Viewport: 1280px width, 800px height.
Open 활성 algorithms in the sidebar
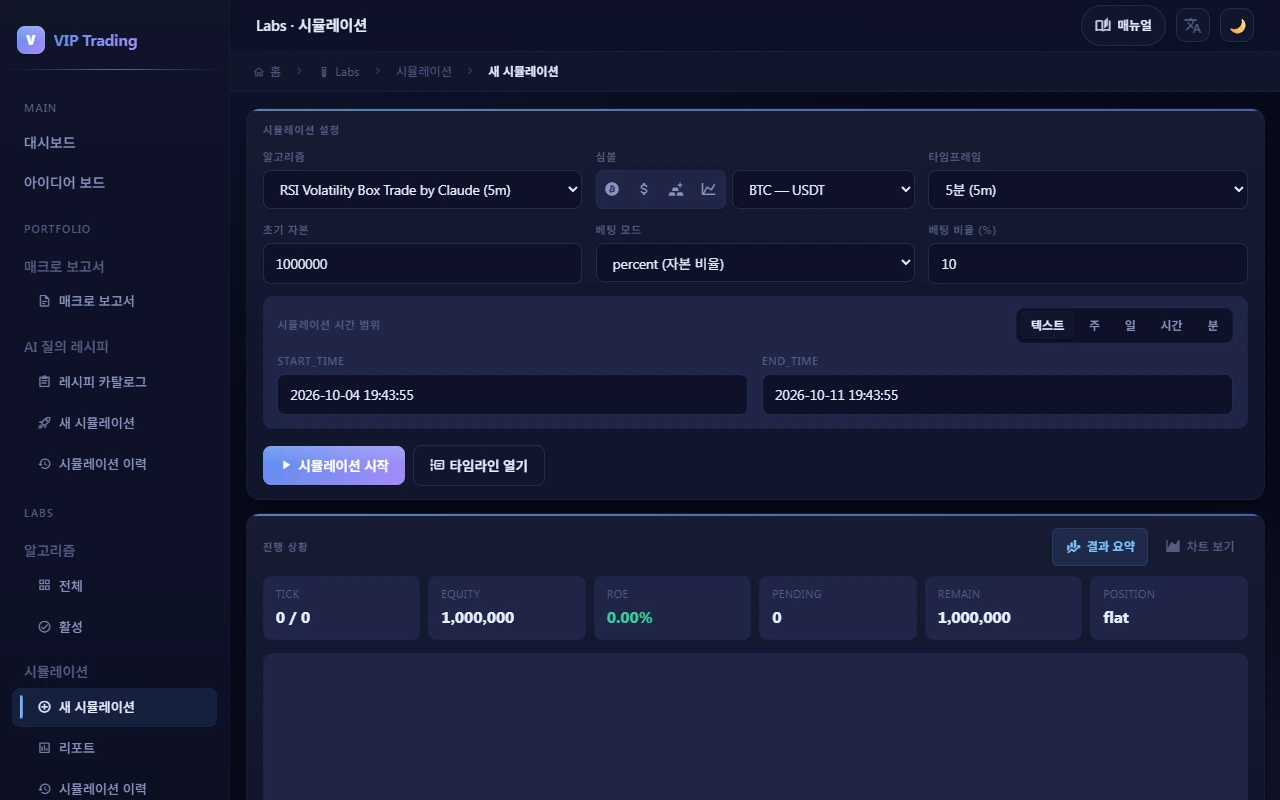[x=114, y=627]
